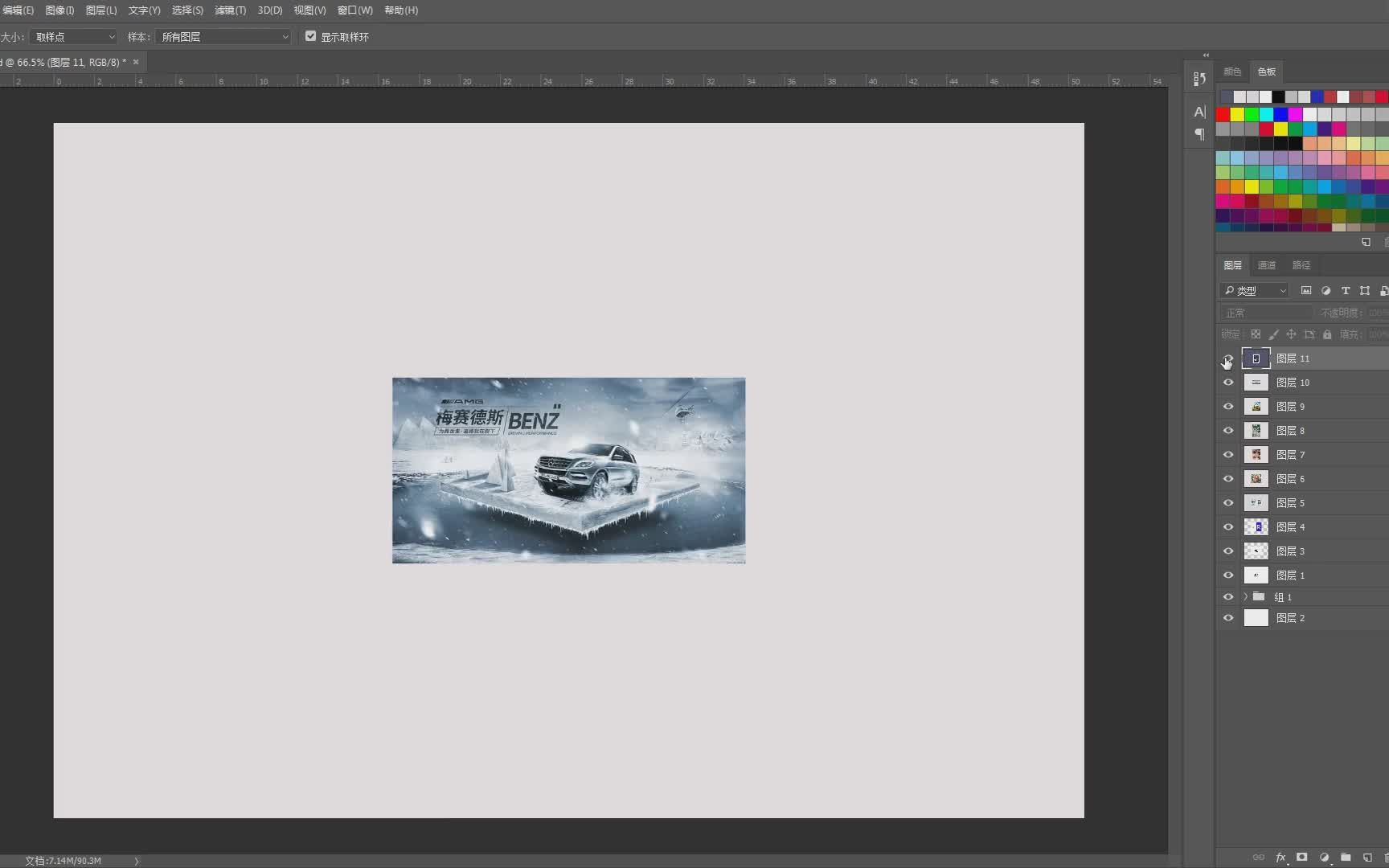This screenshot has height=868, width=1389.
Task: Switch to the 颜色 panel tab
Action: pos(1232,72)
